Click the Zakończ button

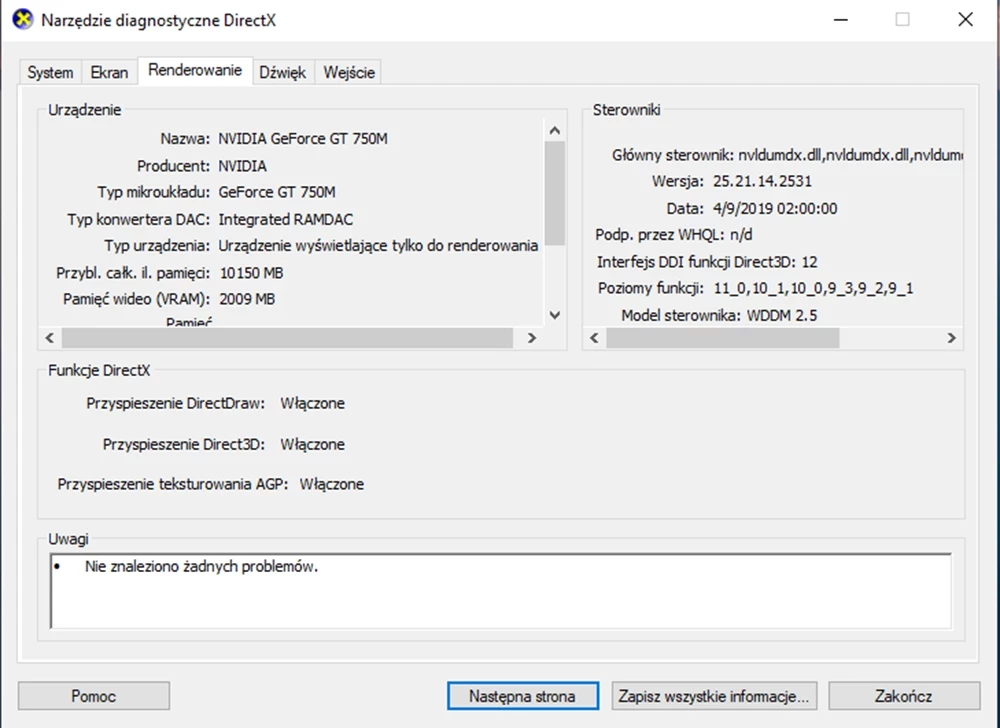(x=904, y=695)
